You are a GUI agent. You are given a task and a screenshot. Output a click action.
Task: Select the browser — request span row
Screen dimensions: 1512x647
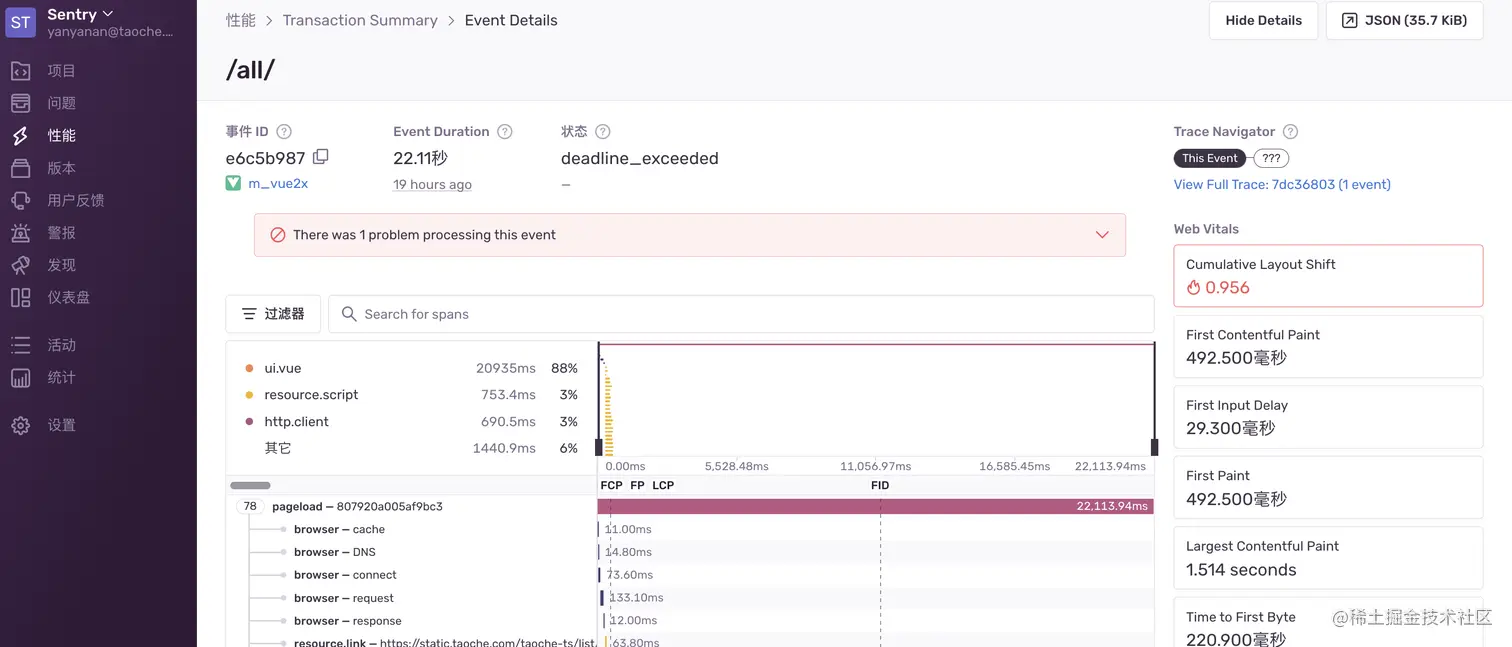(690, 598)
